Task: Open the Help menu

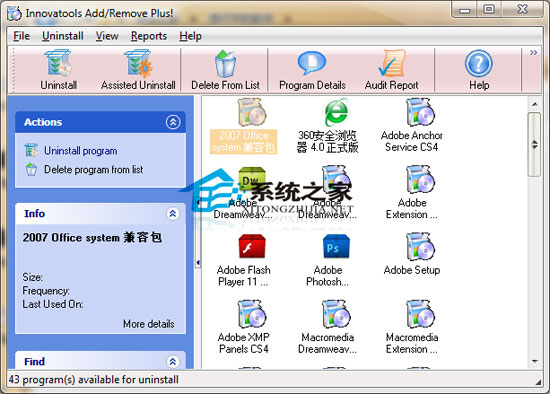Action: point(190,36)
